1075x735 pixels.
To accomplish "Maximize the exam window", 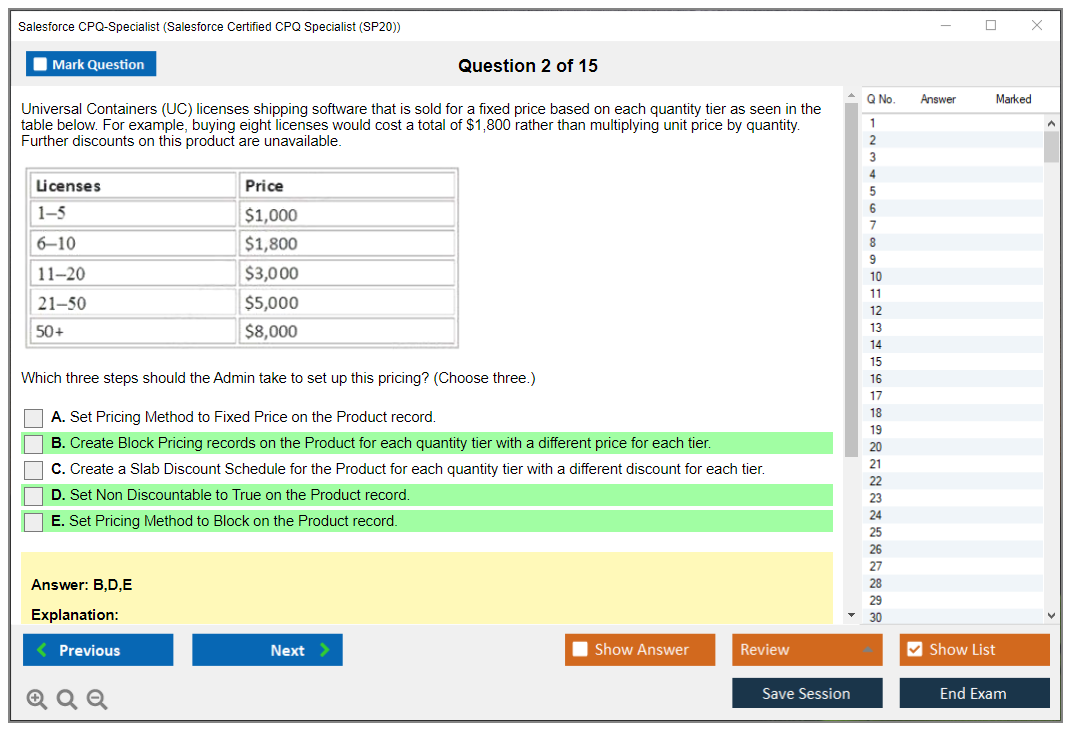I will pos(990,26).
